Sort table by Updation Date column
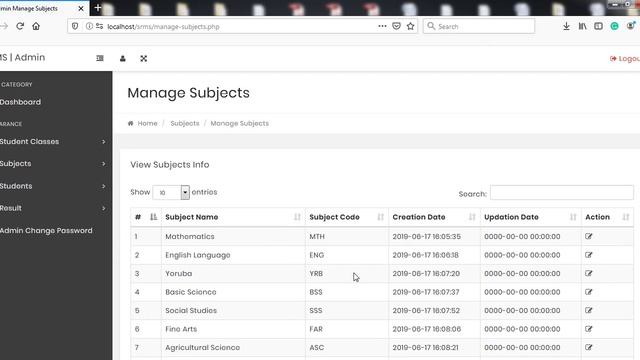Image resolution: width=640 pixels, height=360 pixels. [531, 217]
